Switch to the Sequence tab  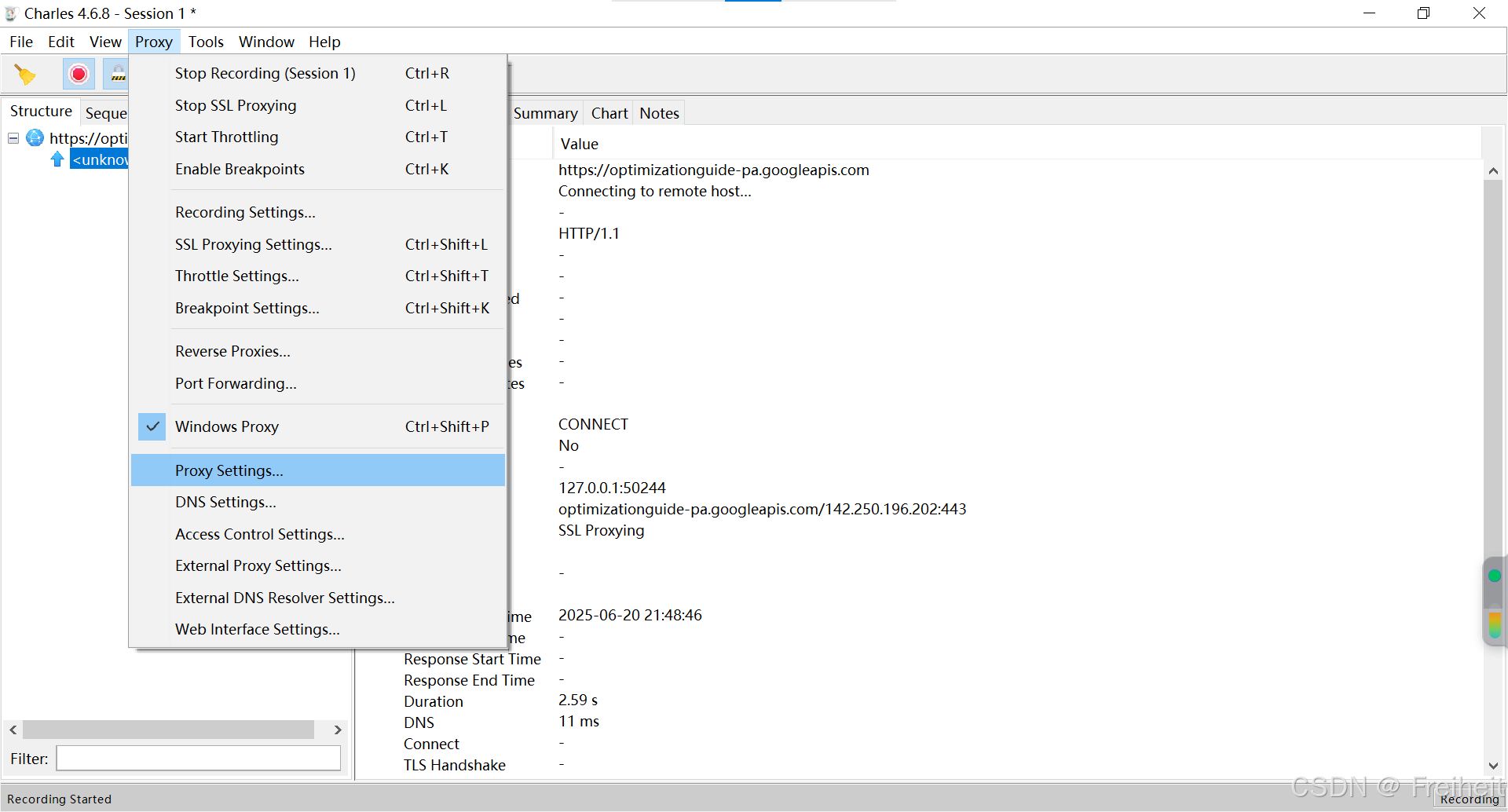105,113
